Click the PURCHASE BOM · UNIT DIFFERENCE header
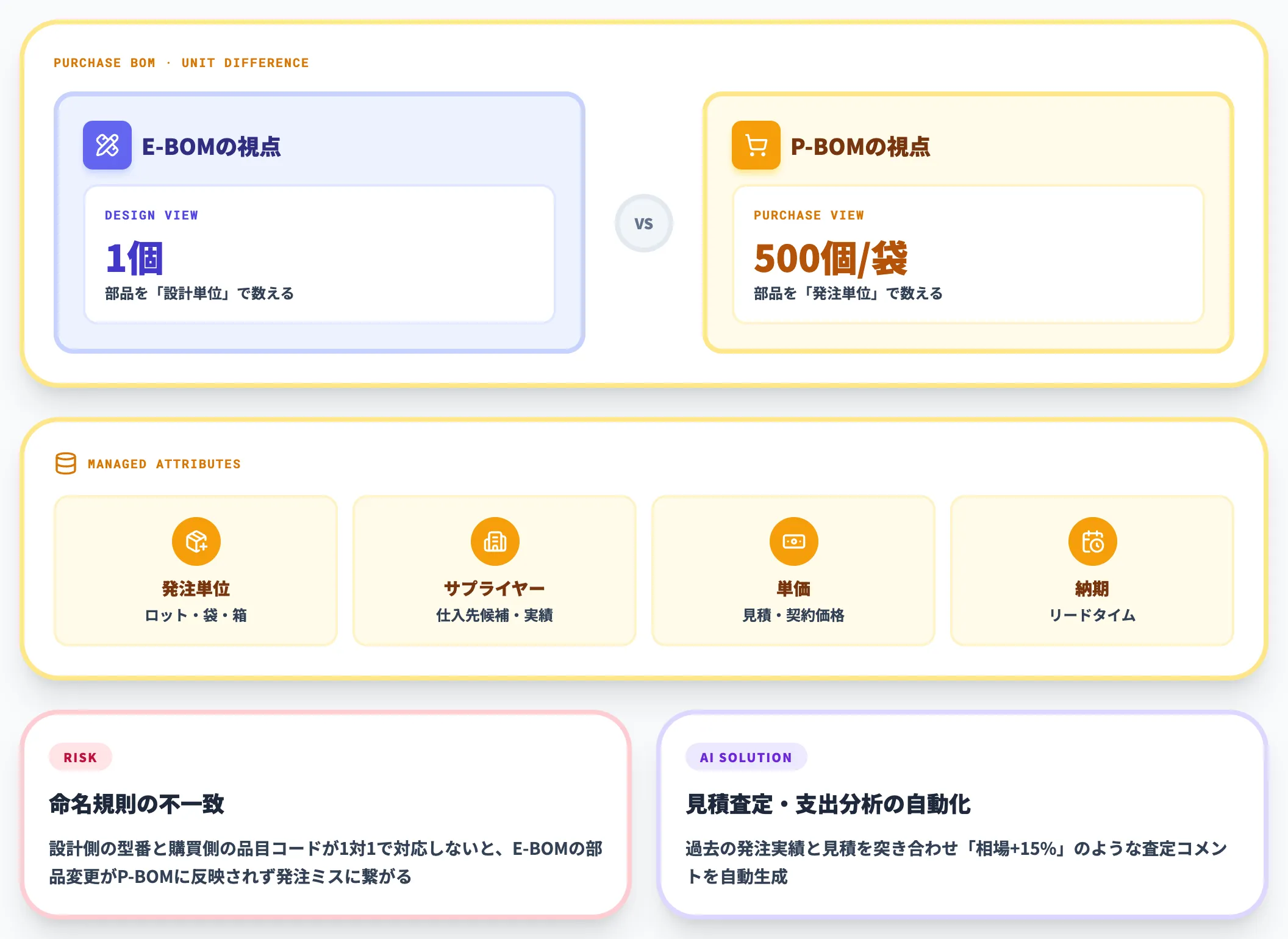 tap(181, 63)
